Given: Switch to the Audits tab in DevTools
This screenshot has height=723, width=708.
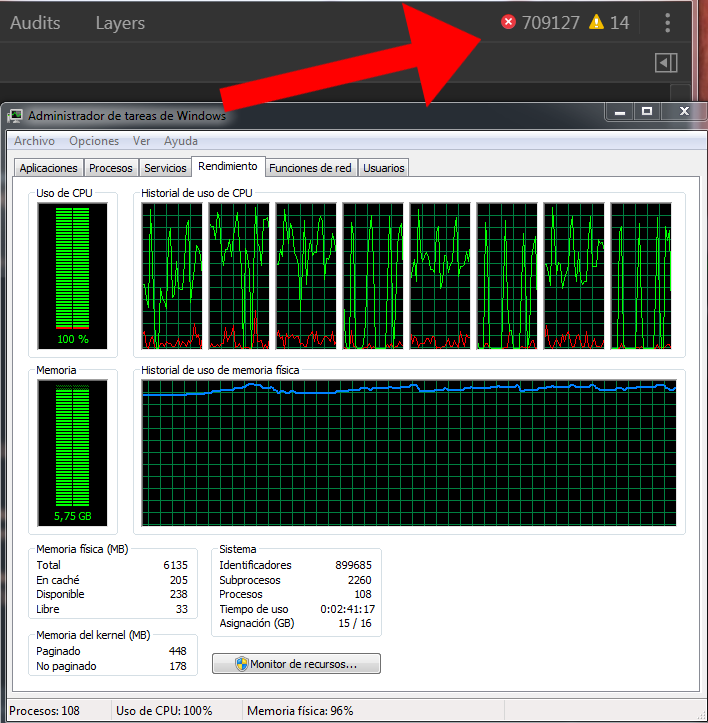Looking at the screenshot, I should [x=35, y=23].
